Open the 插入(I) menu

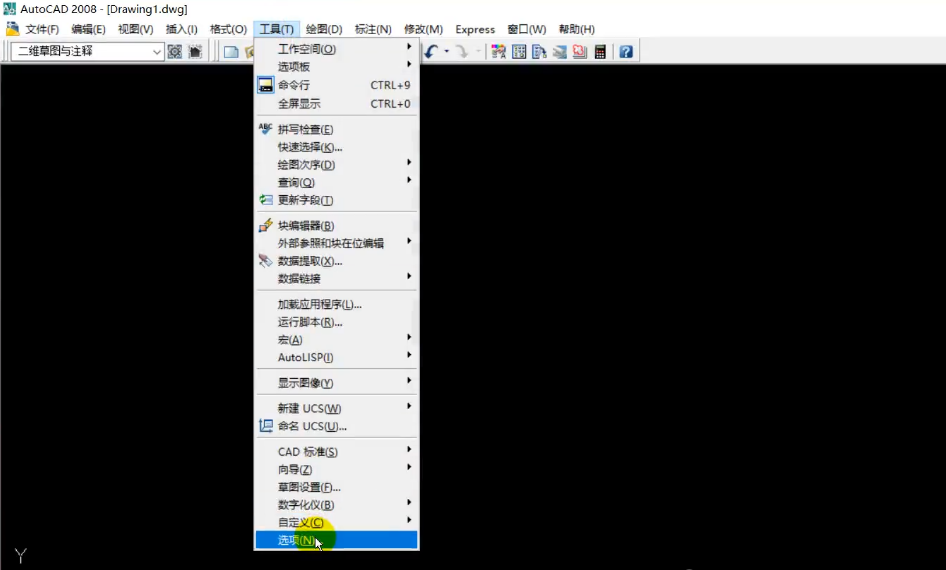click(182, 29)
